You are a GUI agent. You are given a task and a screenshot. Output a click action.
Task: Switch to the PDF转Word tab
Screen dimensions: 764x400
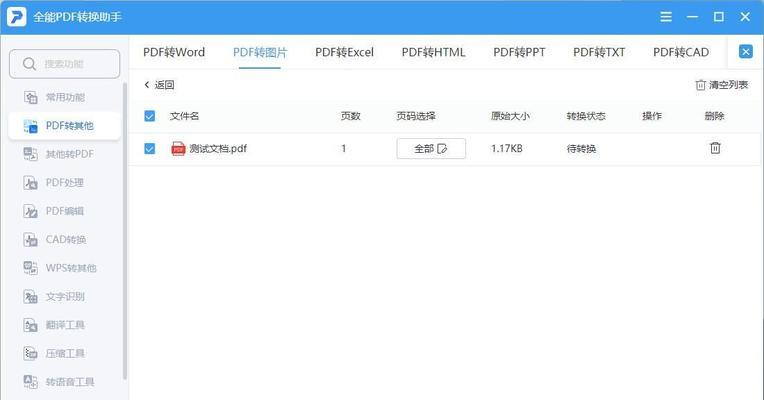tap(174, 52)
